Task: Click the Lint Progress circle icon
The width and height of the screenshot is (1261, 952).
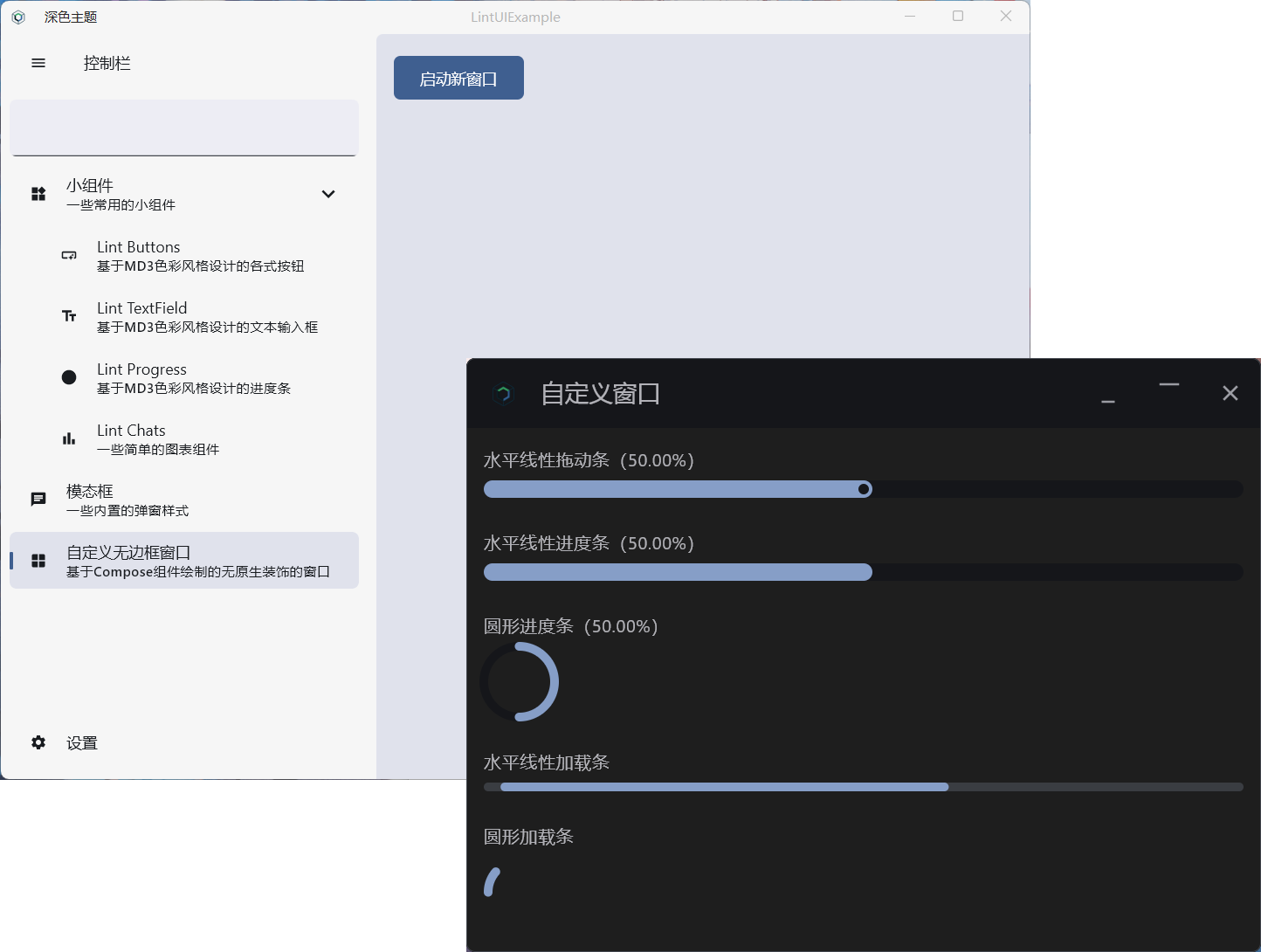Action: [x=69, y=377]
